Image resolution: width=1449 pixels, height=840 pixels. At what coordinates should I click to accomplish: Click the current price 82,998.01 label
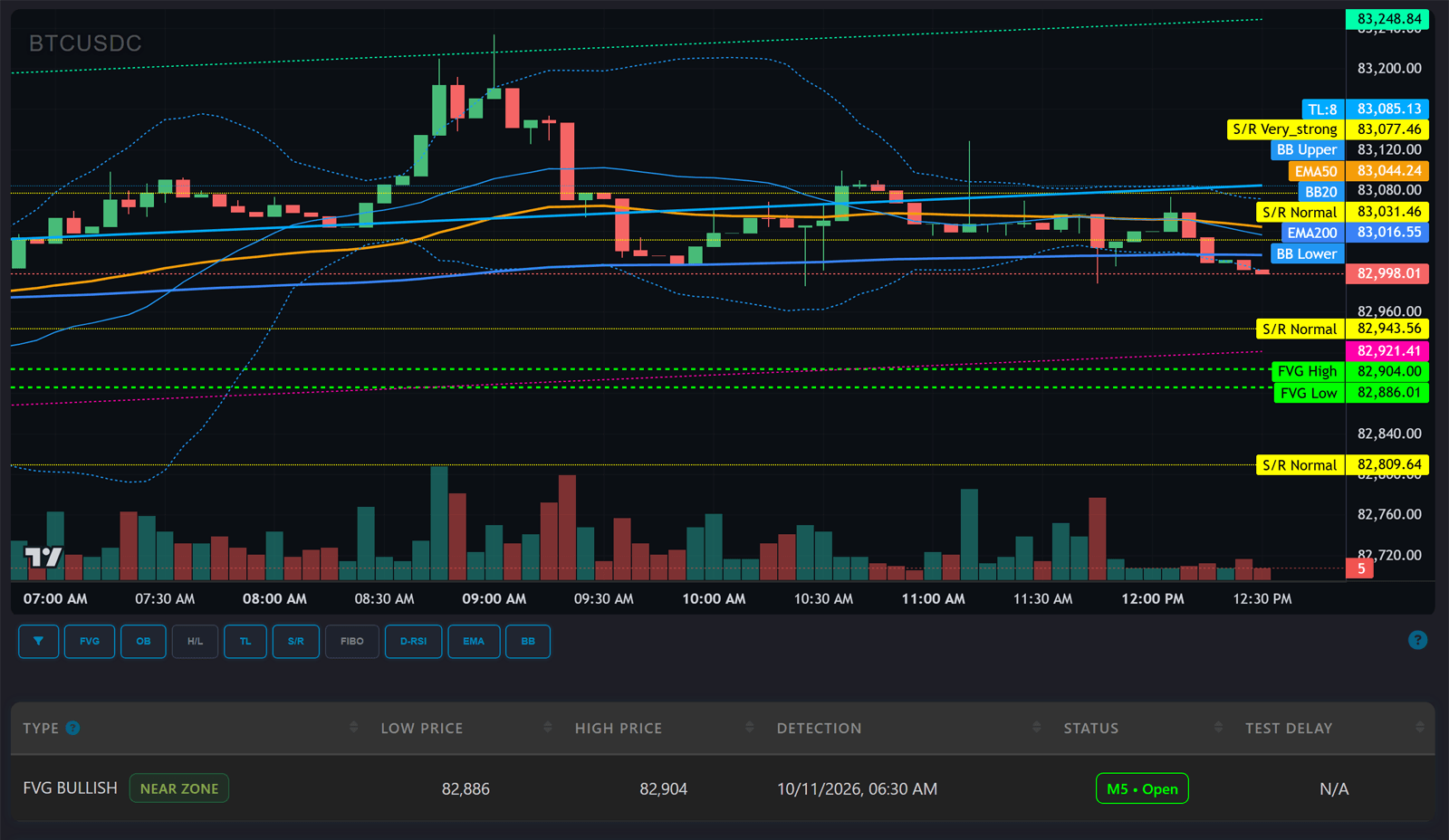click(1387, 273)
